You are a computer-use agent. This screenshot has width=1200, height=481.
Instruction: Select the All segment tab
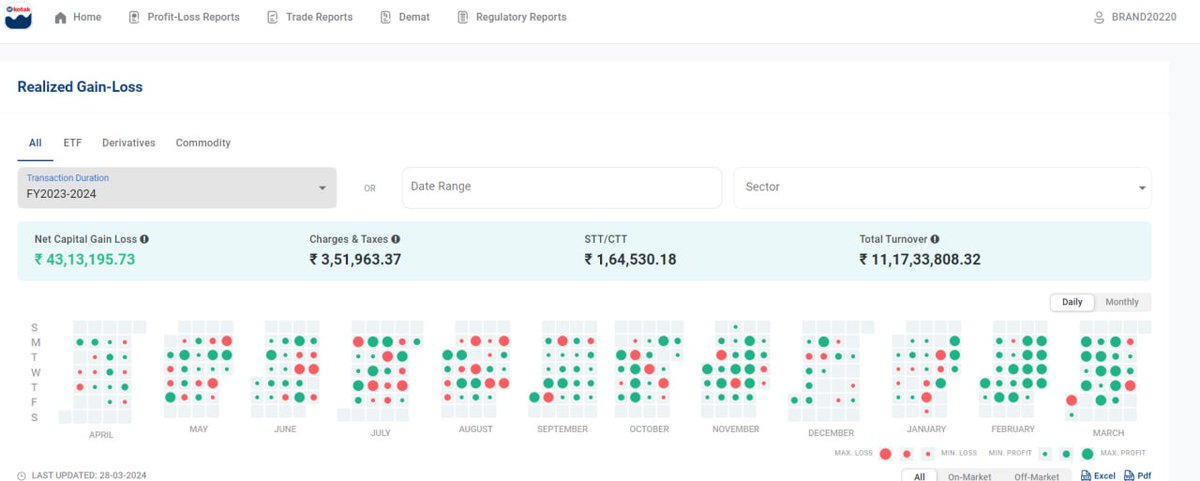tap(35, 143)
